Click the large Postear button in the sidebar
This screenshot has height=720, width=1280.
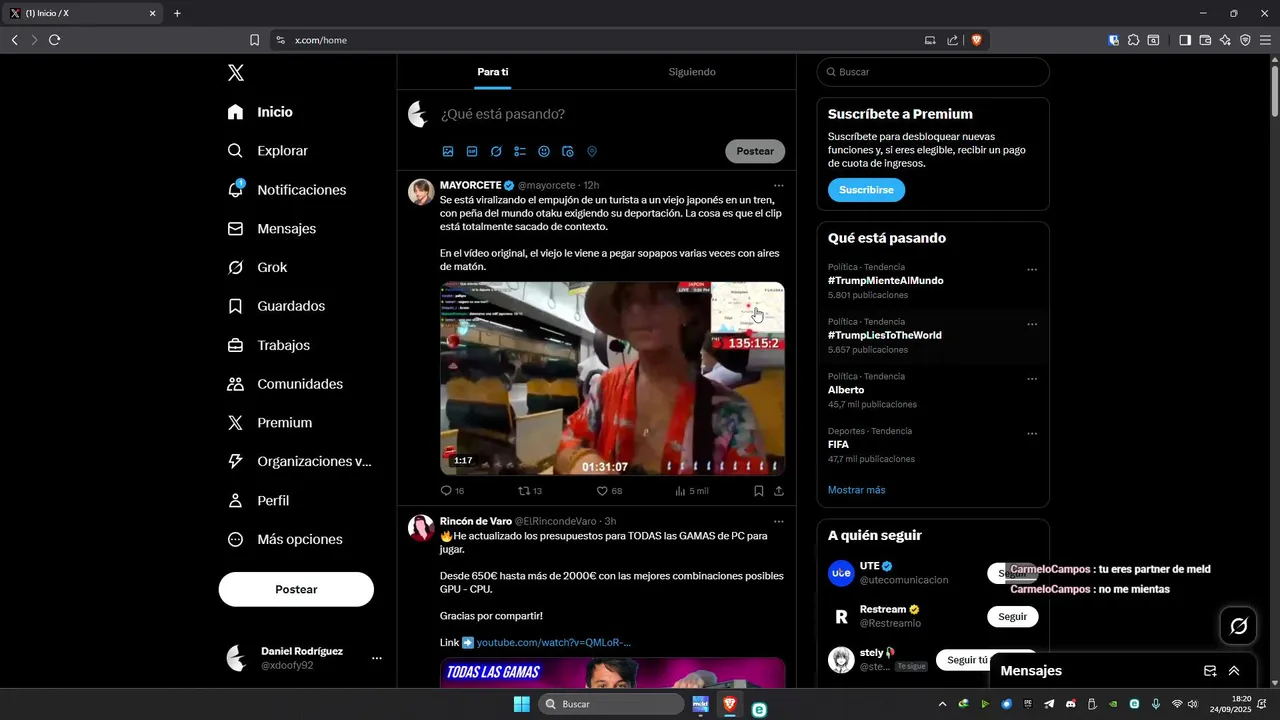[296, 589]
